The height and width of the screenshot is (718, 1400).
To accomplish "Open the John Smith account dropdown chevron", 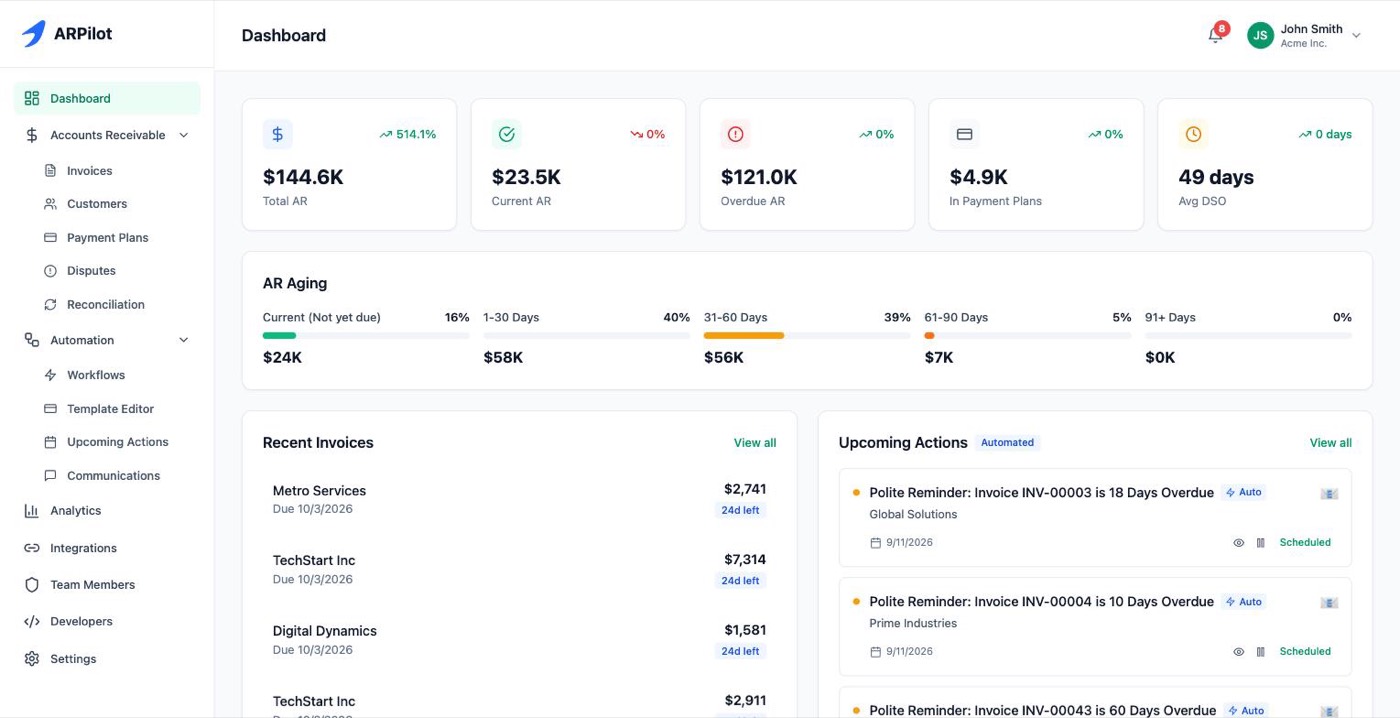I will coord(1356,35).
